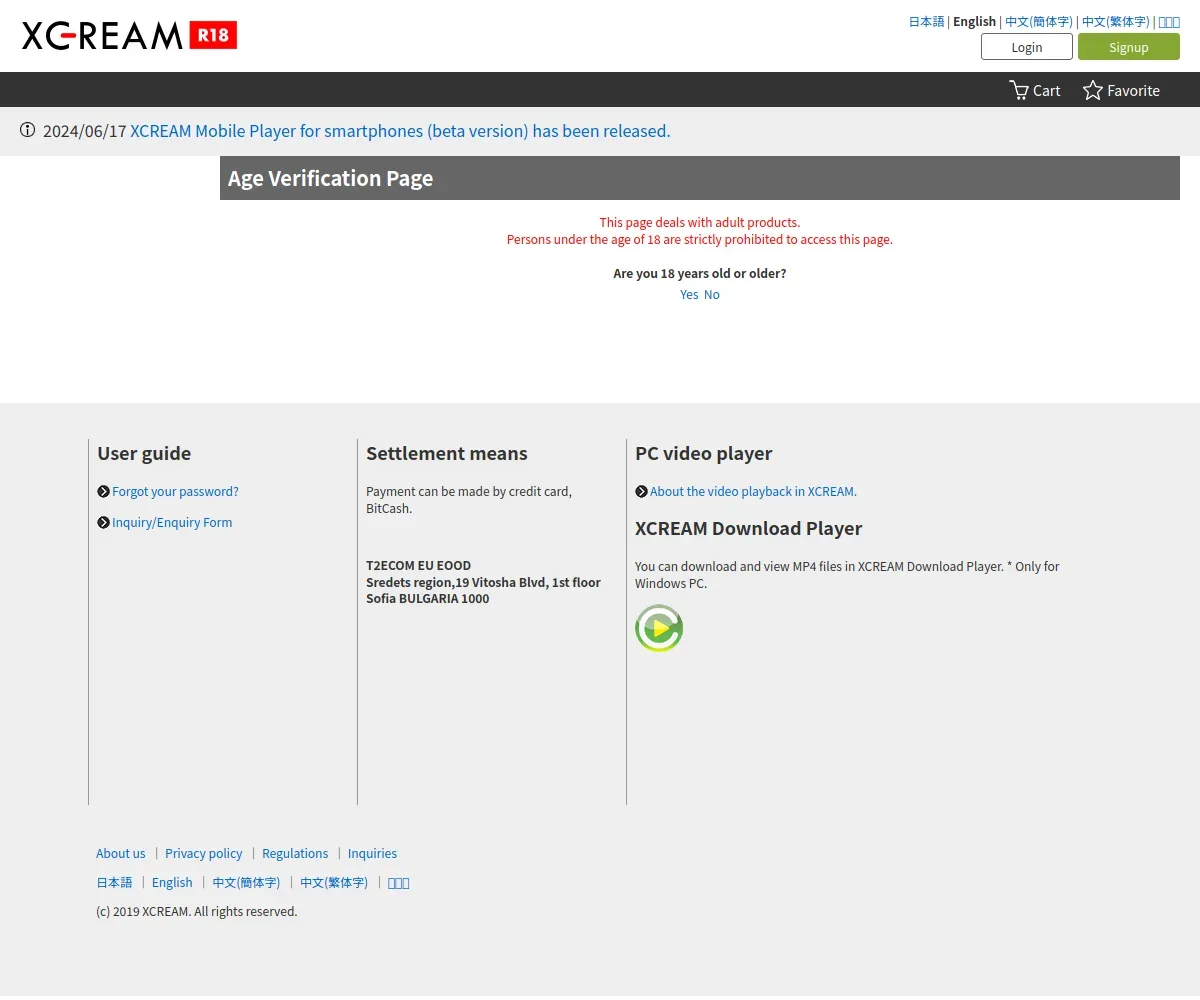This screenshot has width=1200, height=1000.
Task: Click the arrow bullet beside Forgot your password
Action: pos(103,491)
